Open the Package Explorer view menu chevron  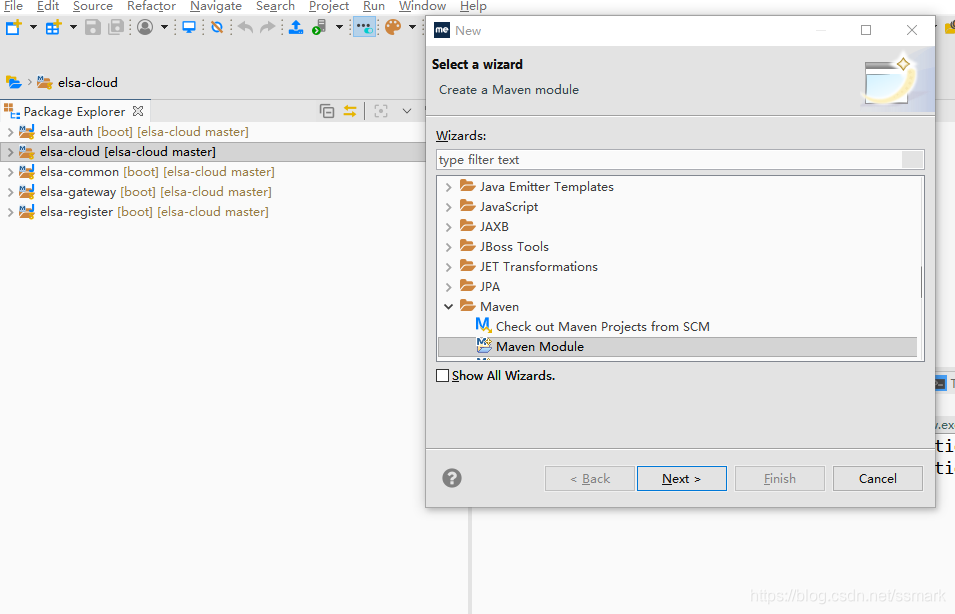407,111
